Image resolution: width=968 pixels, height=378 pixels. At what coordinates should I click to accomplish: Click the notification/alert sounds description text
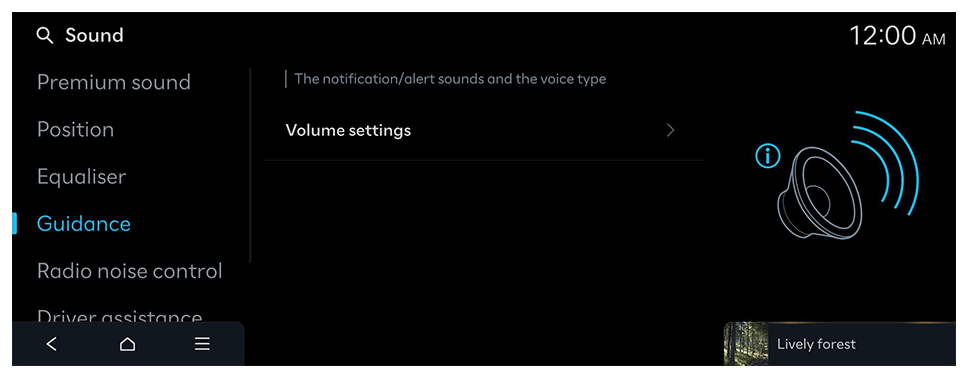click(450, 79)
